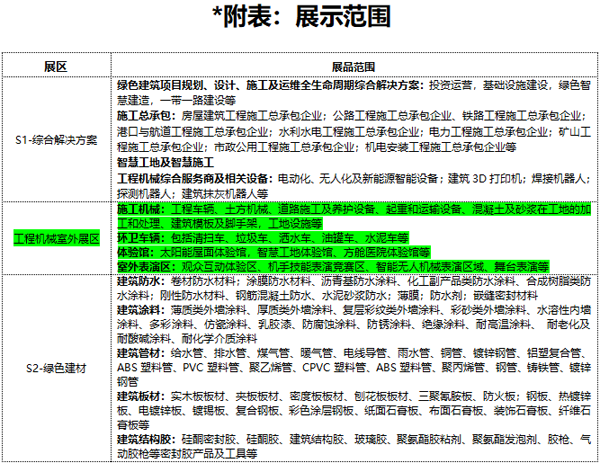Select the '展品范围' column header
Viewport: 600px width, 463px height.
[x=357, y=65]
